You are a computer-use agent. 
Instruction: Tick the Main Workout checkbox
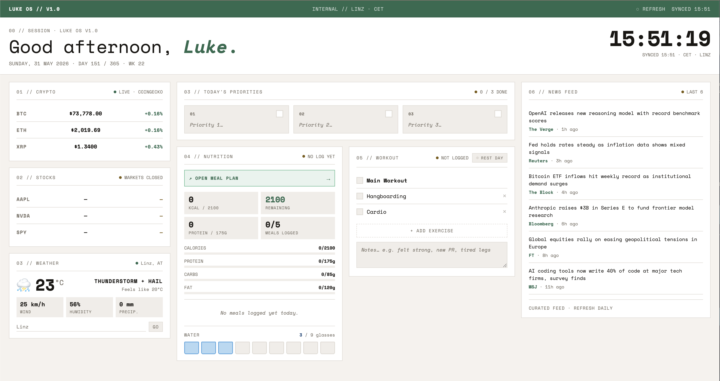(360, 180)
